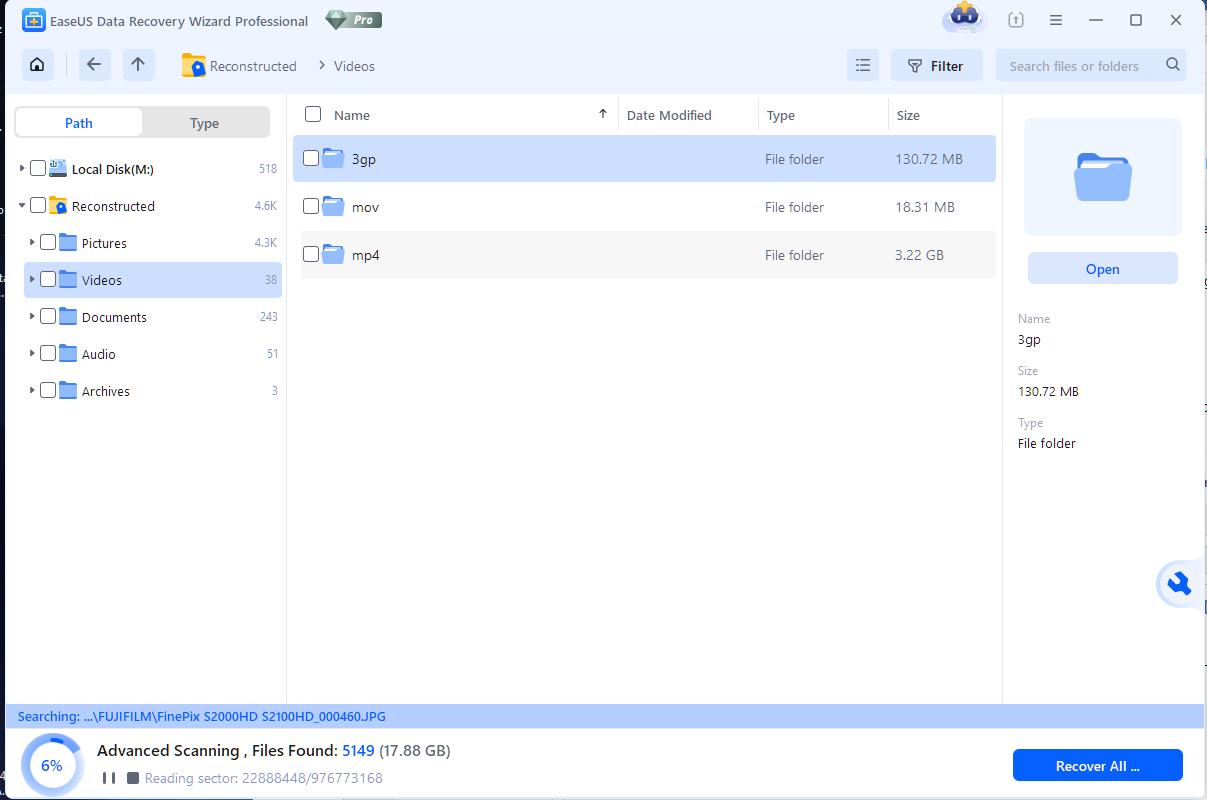Click the mp4 folder icon in list
Screen dimensions: 1207x800
pos(333,254)
